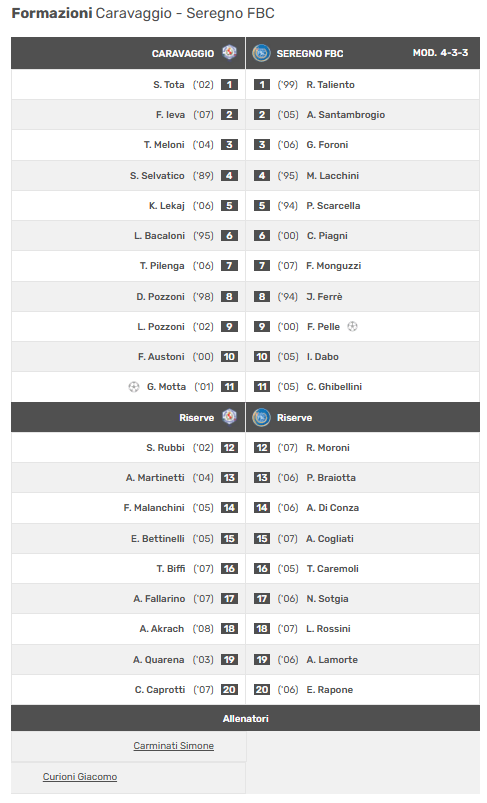Select reserve player A. Di Conza
This screenshot has height=803, width=487.
pyautogui.click(x=332, y=508)
